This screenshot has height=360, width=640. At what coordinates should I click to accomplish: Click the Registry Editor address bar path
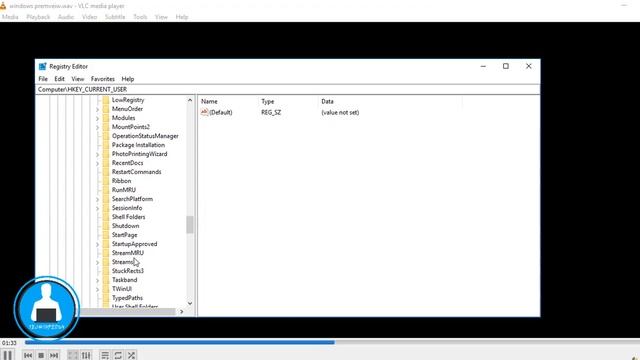coord(288,89)
